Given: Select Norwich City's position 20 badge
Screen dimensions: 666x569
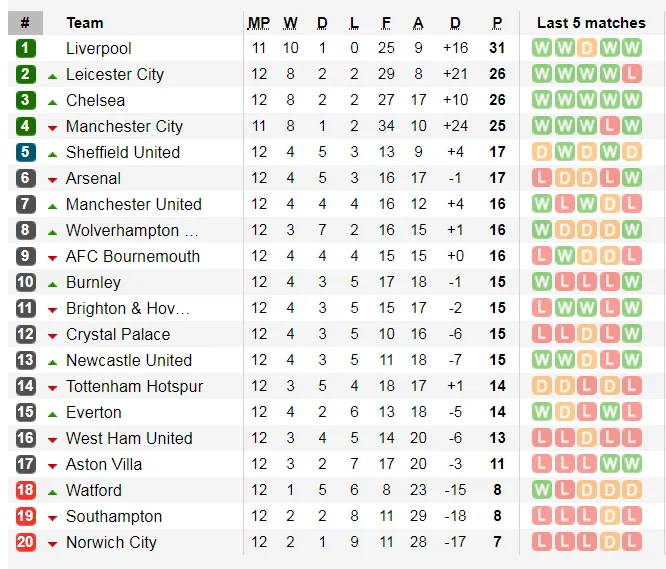Looking at the screenshot, I should point(25,542).
